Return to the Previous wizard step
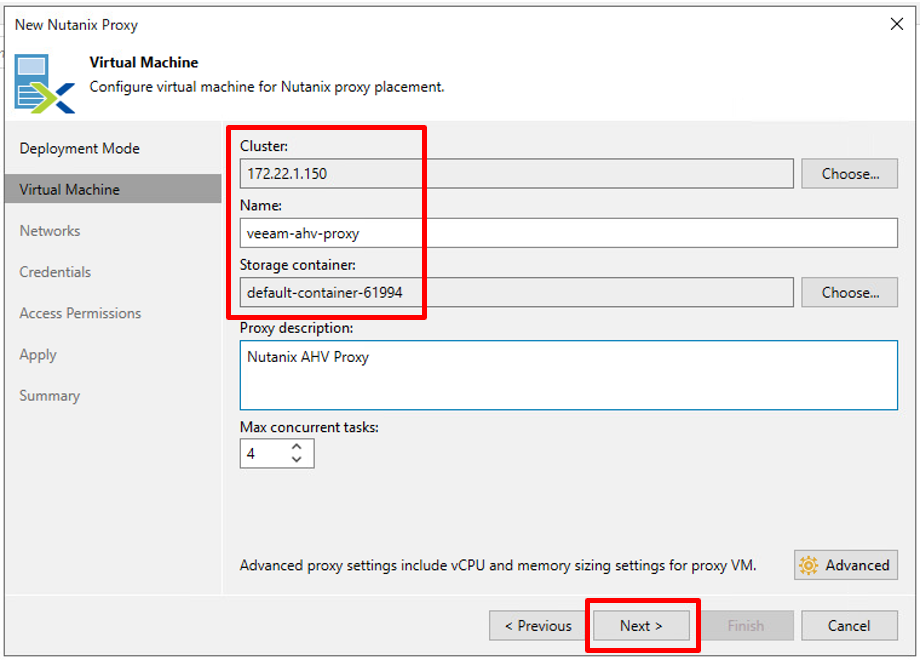 [537, 626]
